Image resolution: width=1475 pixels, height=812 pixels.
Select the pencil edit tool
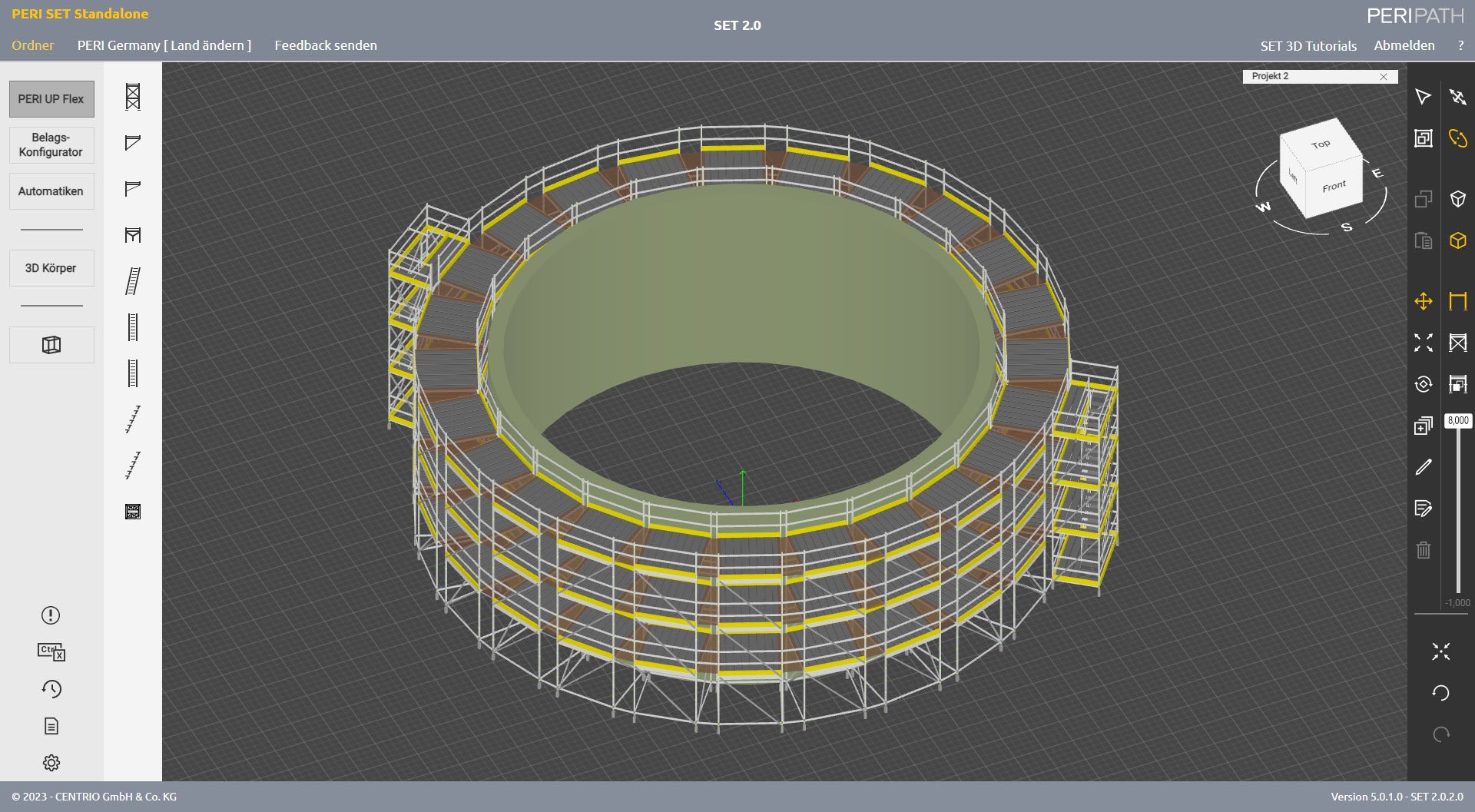click(1424, 468)
